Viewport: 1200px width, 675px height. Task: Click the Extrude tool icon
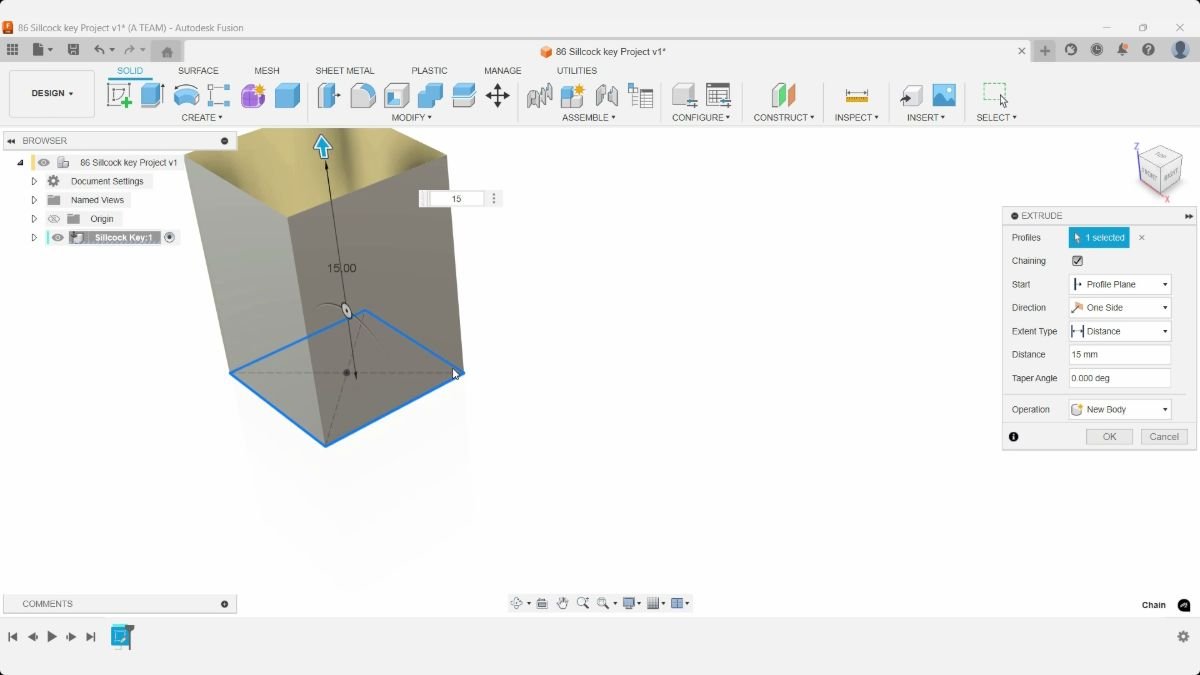152,95
